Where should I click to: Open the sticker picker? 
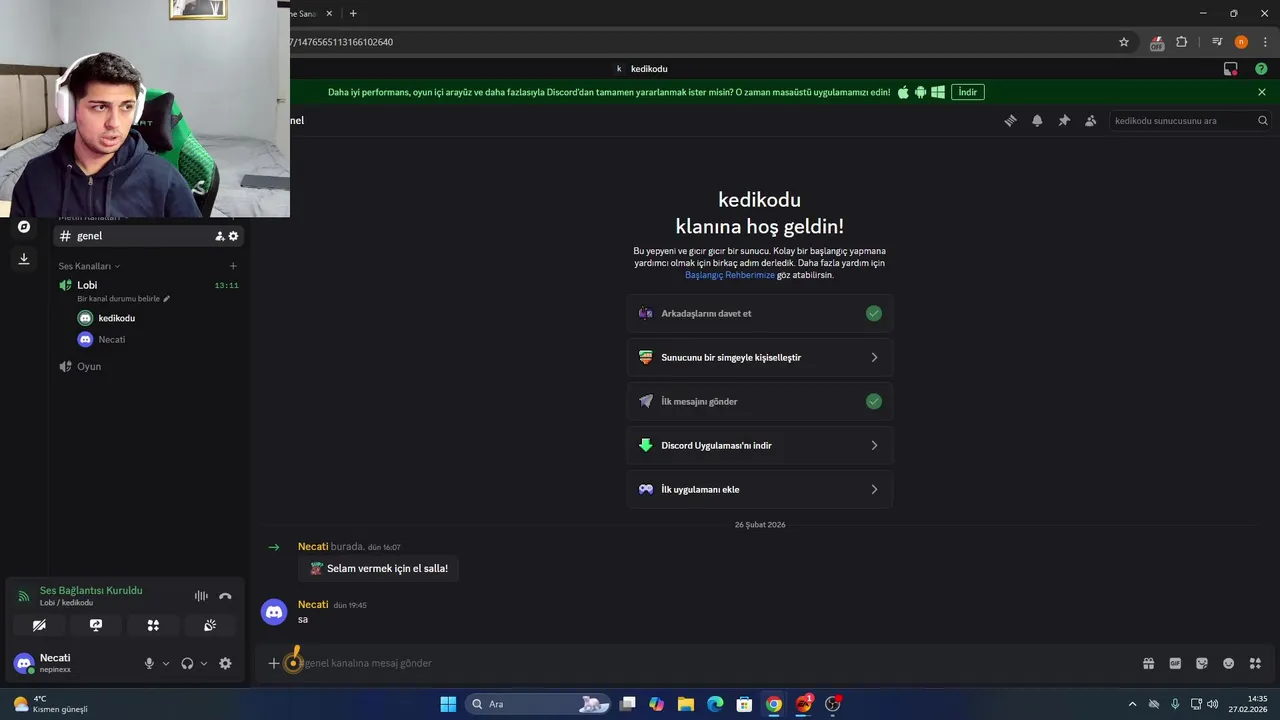coord(1202,663)
